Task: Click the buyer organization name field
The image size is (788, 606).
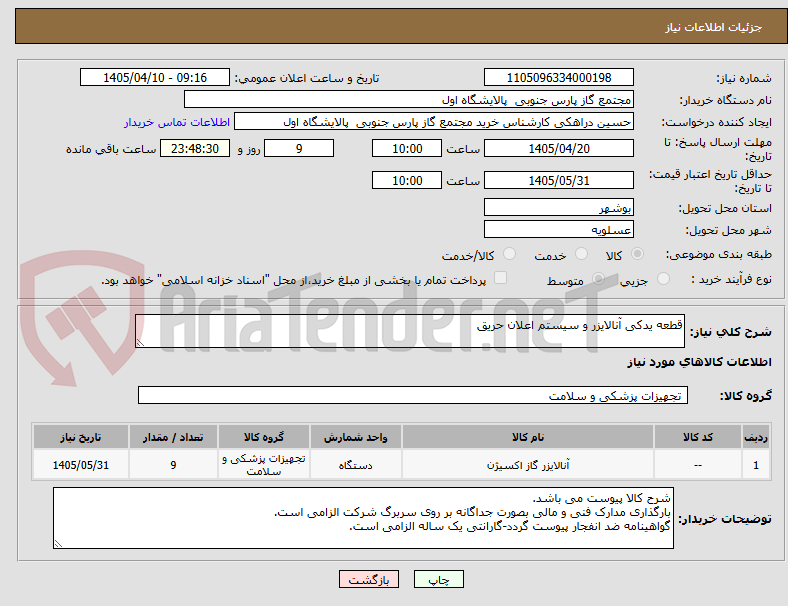Action: [409, 99]
